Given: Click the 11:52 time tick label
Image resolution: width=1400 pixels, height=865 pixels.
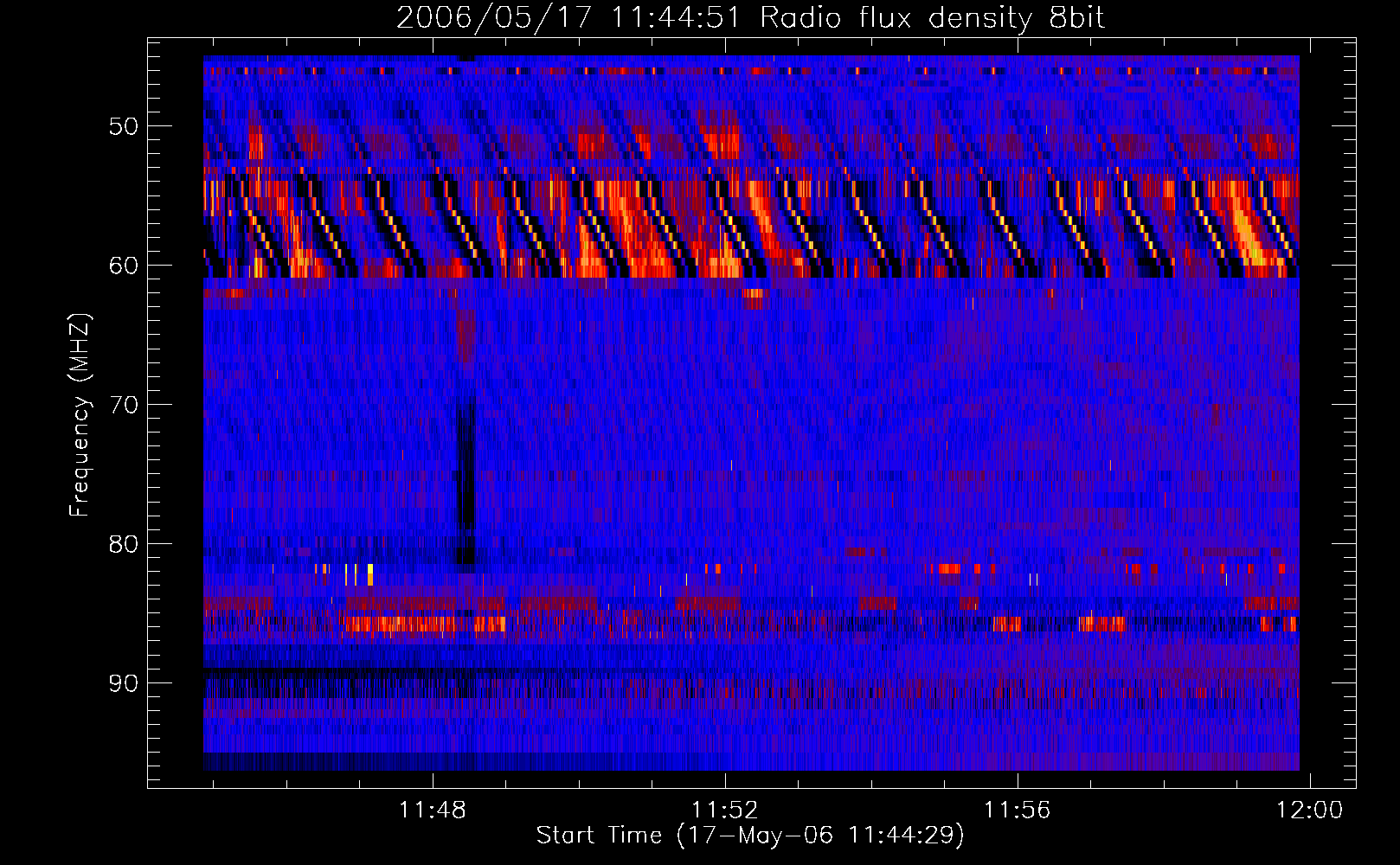Looking at the screenshot, I should pos(725,810).
